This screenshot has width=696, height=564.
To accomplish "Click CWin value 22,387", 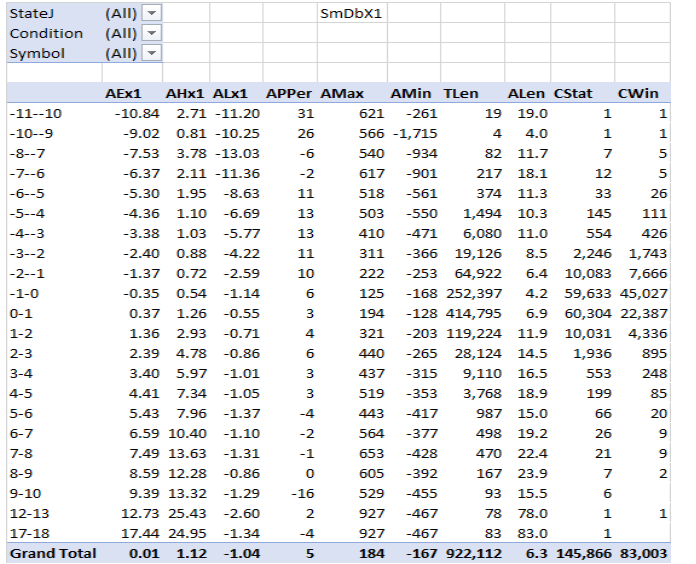I will [x=644, y=314].
